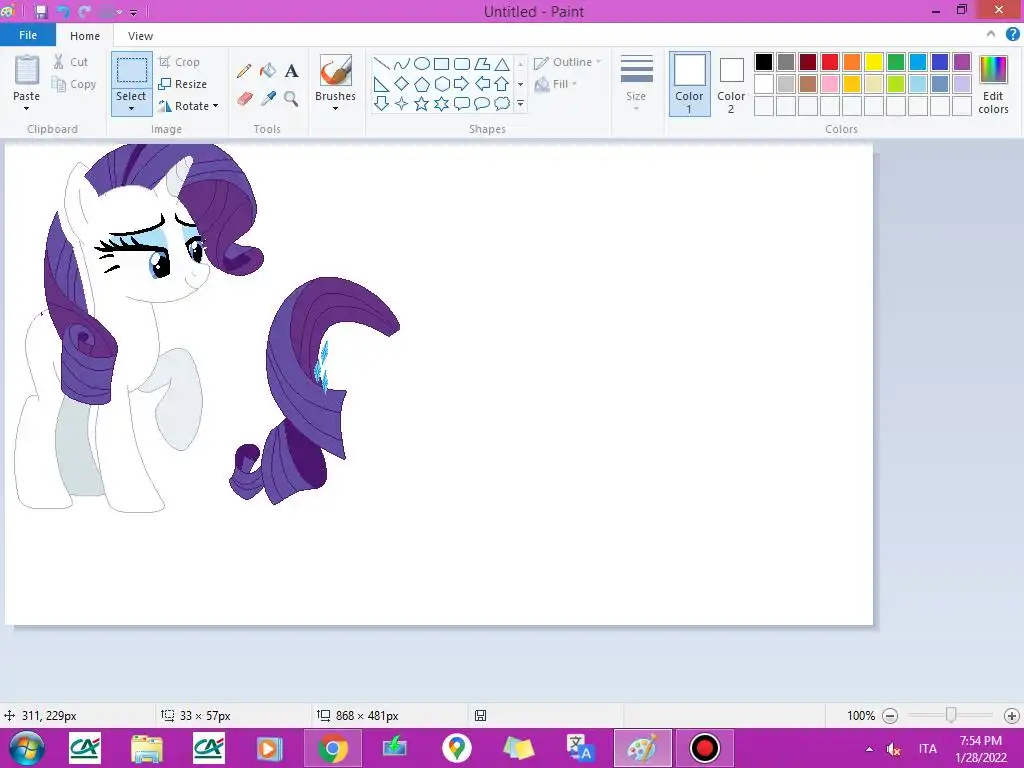This screenshot has height=768, width=1024.
Task: Open Edit colors dialog
Action: [x=993, y=85]
